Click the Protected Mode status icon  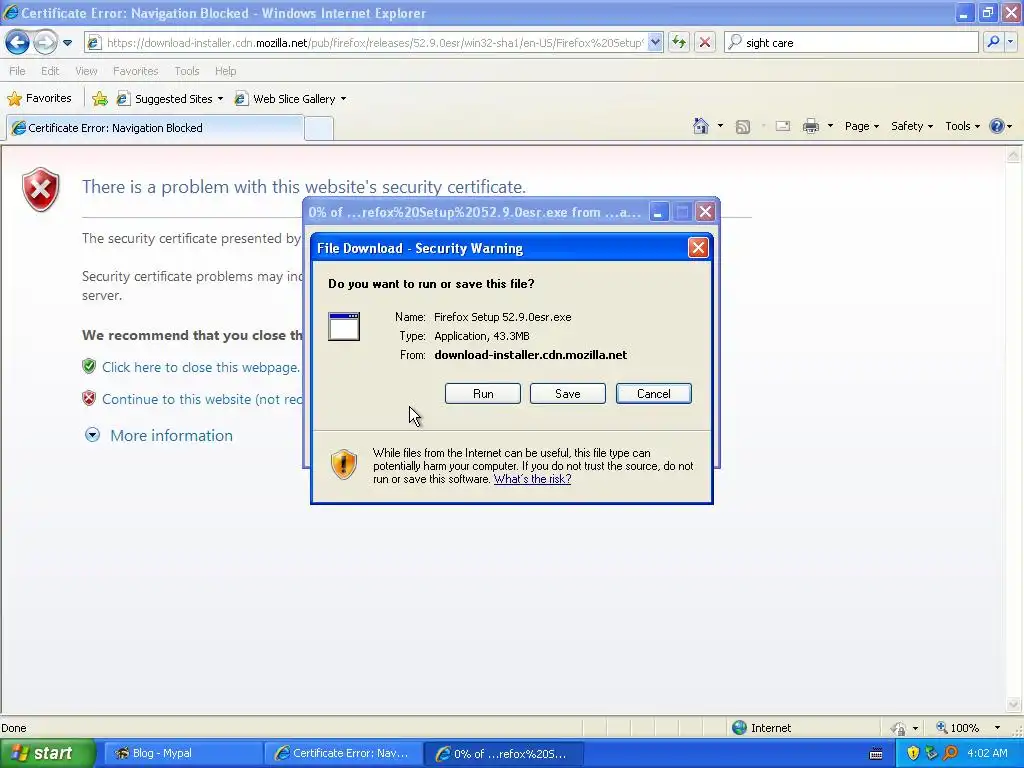899,728
